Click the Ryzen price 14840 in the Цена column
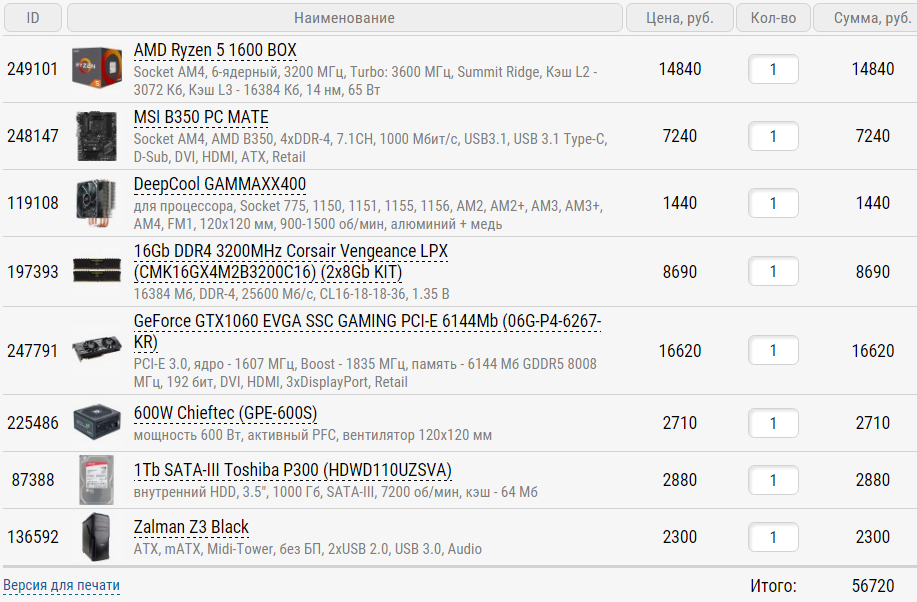The image size is (917, 602). (680, 69)
